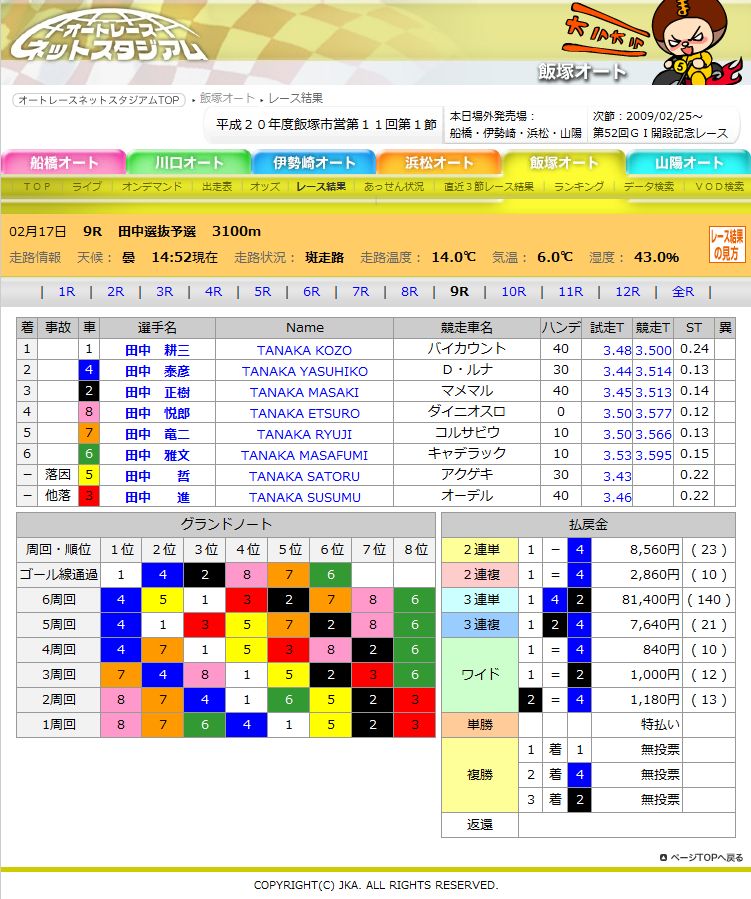Go to race 8R results
The width and height of the screenshot is (751, 899).
click(x=409, y=292)
